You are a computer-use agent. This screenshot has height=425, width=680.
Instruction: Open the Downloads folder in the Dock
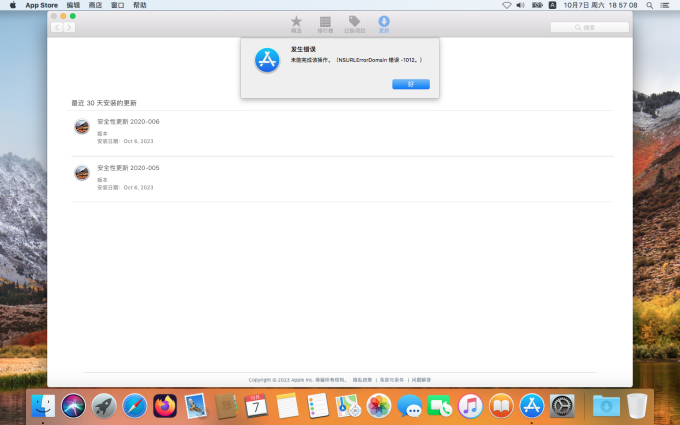pyautogui.click(x=606, y=406)
